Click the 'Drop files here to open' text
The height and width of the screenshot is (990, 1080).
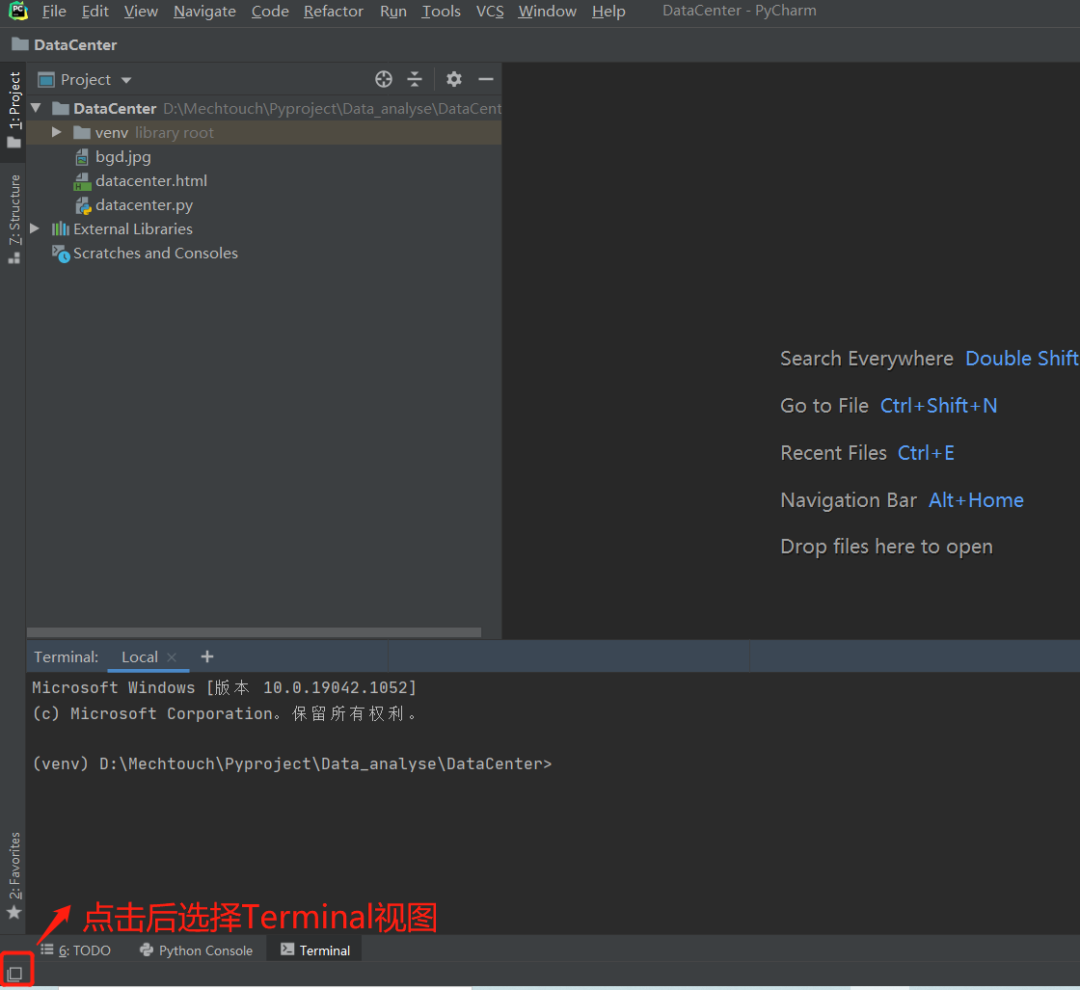point(886,546)
